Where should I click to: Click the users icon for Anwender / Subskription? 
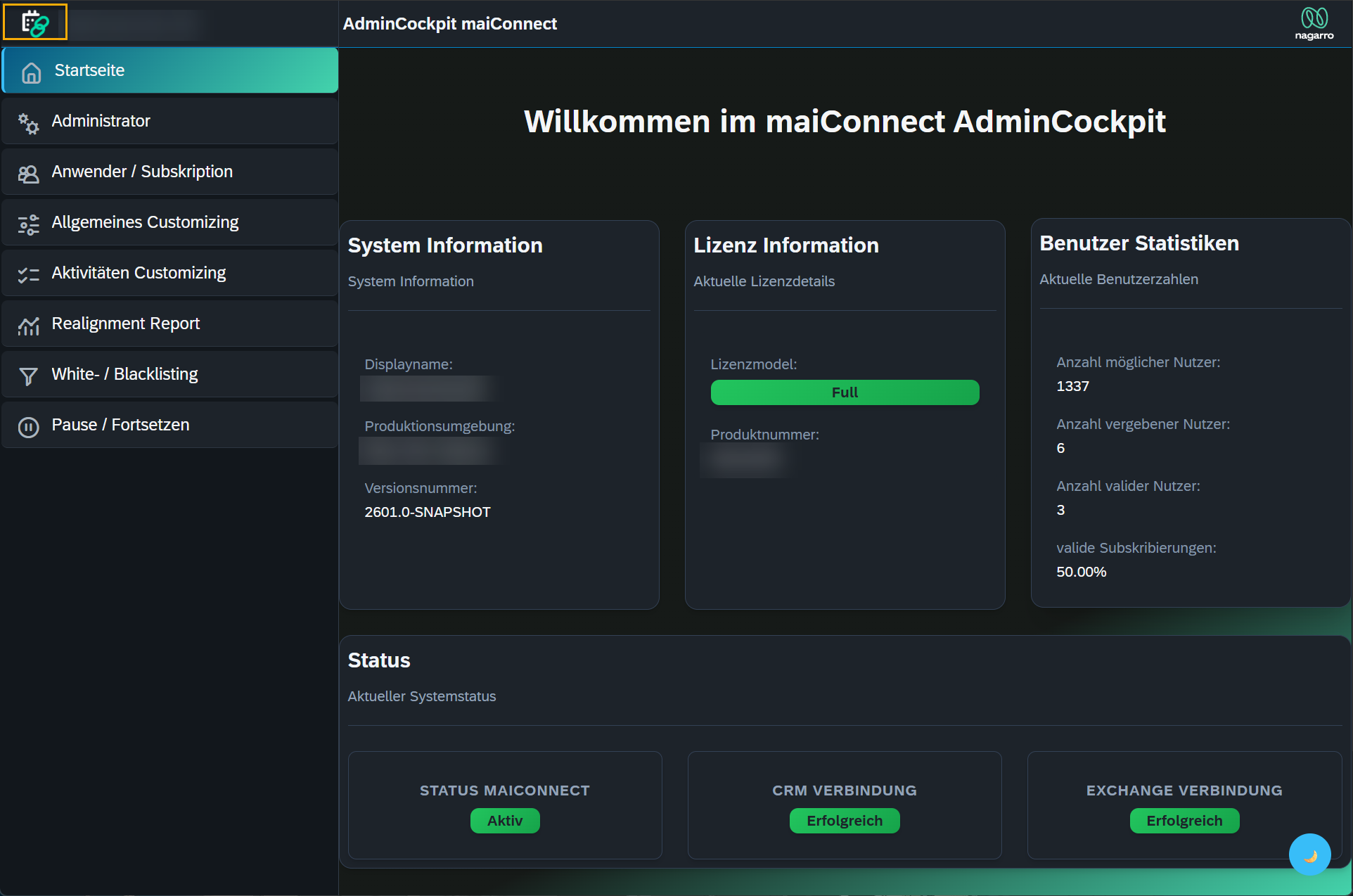[x=28, y=174]
